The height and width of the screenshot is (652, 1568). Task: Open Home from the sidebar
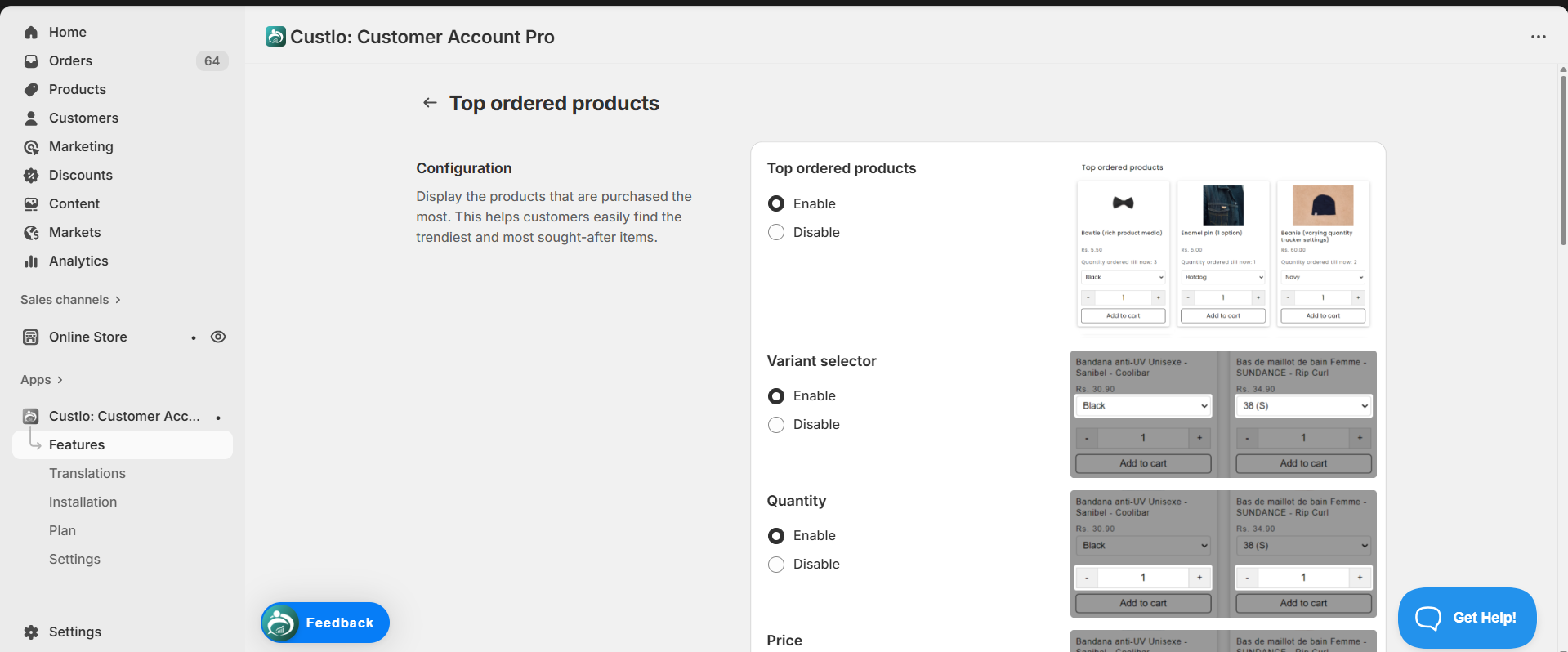click(x=67, y=32)
